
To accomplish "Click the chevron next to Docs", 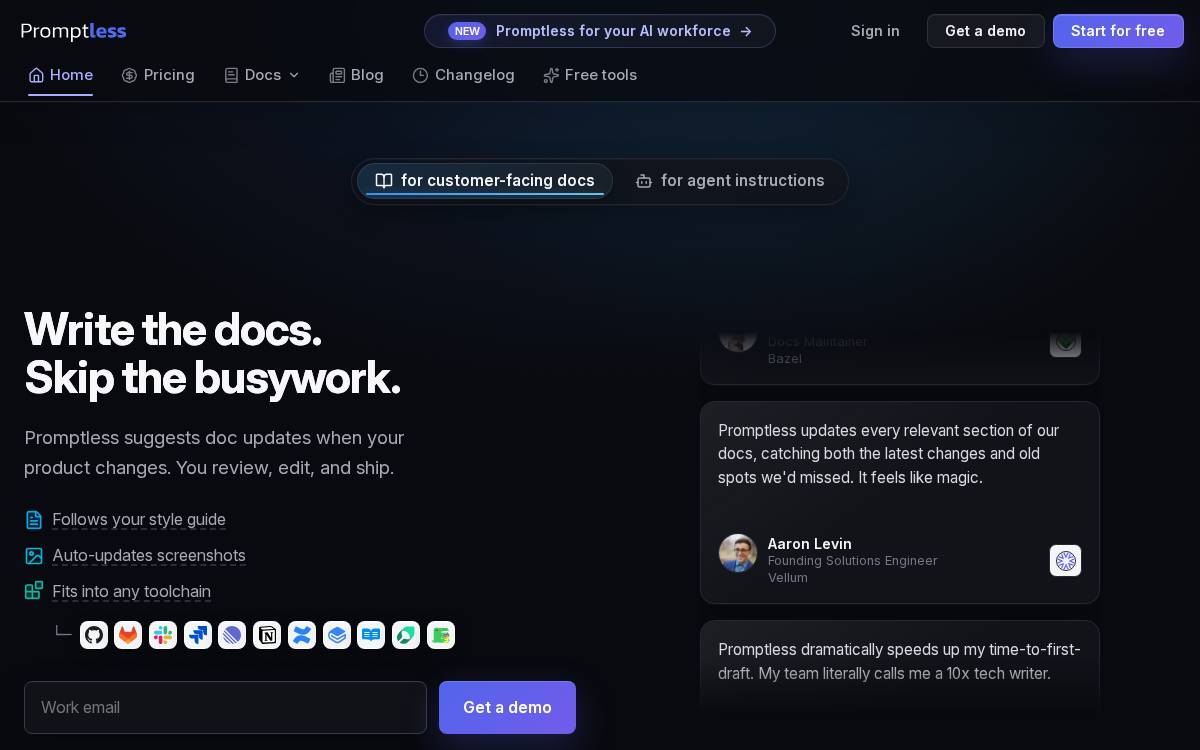I will [x=294, y=75].
